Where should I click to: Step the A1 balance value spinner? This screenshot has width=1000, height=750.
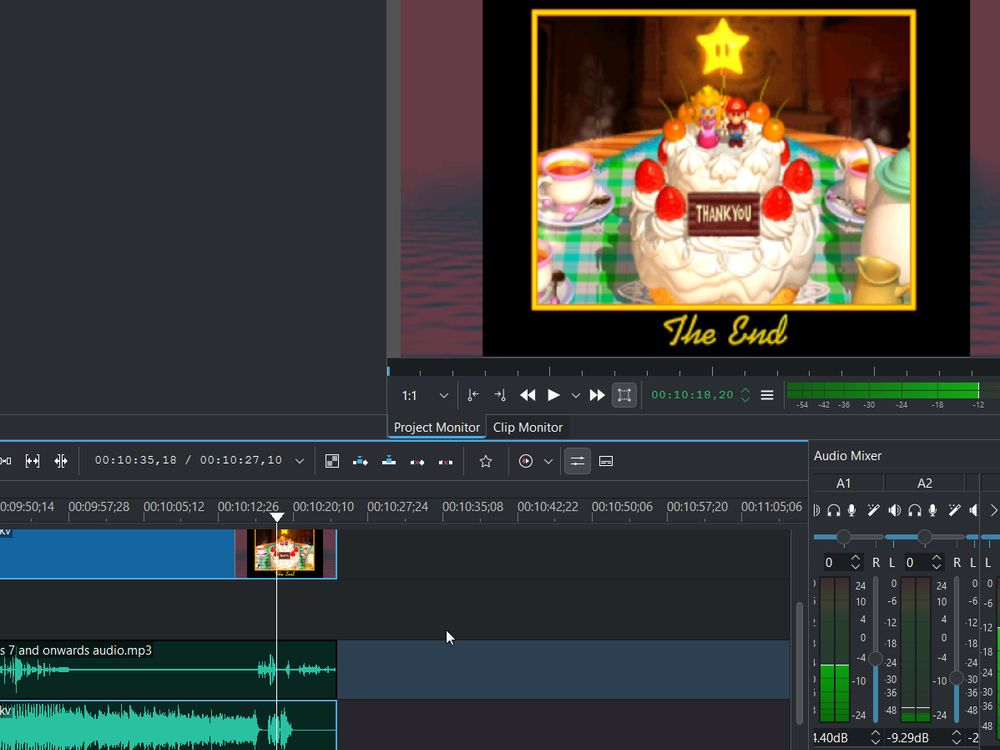pyautogui.click(x=855, y=562)
